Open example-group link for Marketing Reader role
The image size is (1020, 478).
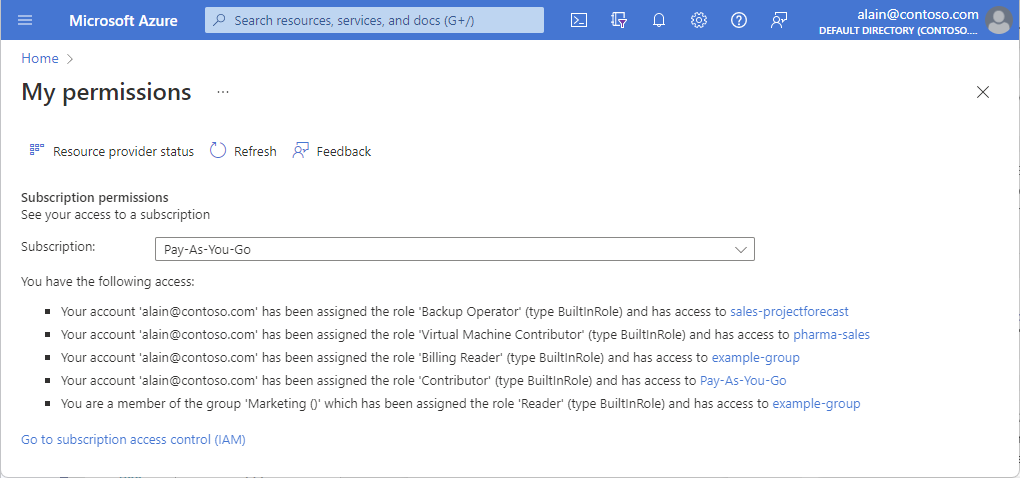coord(816,404)
